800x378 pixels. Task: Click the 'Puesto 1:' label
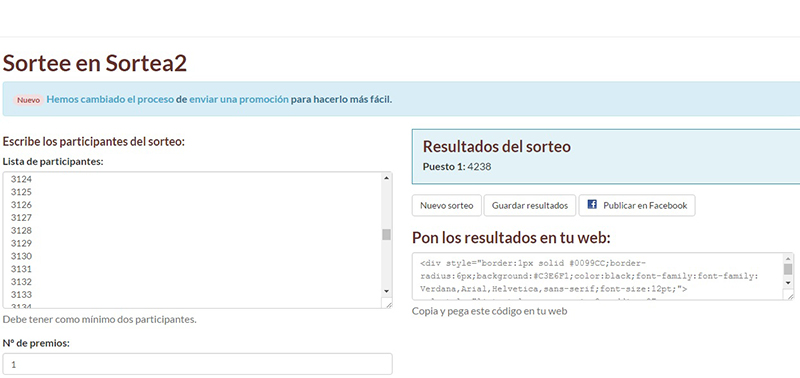444,166
